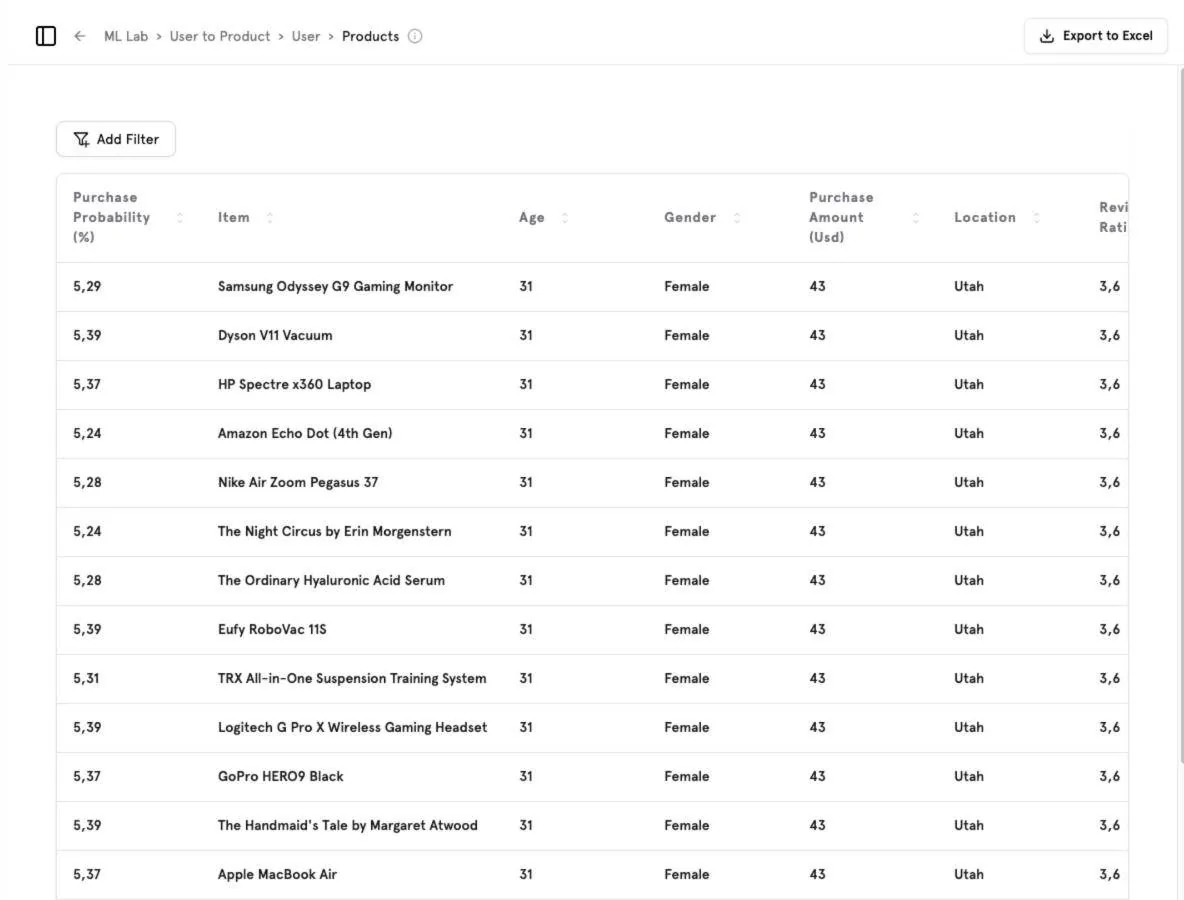Screen dimensions: 1184x900
Task: Click the Export to Excel button
Action: (1096, 35)
